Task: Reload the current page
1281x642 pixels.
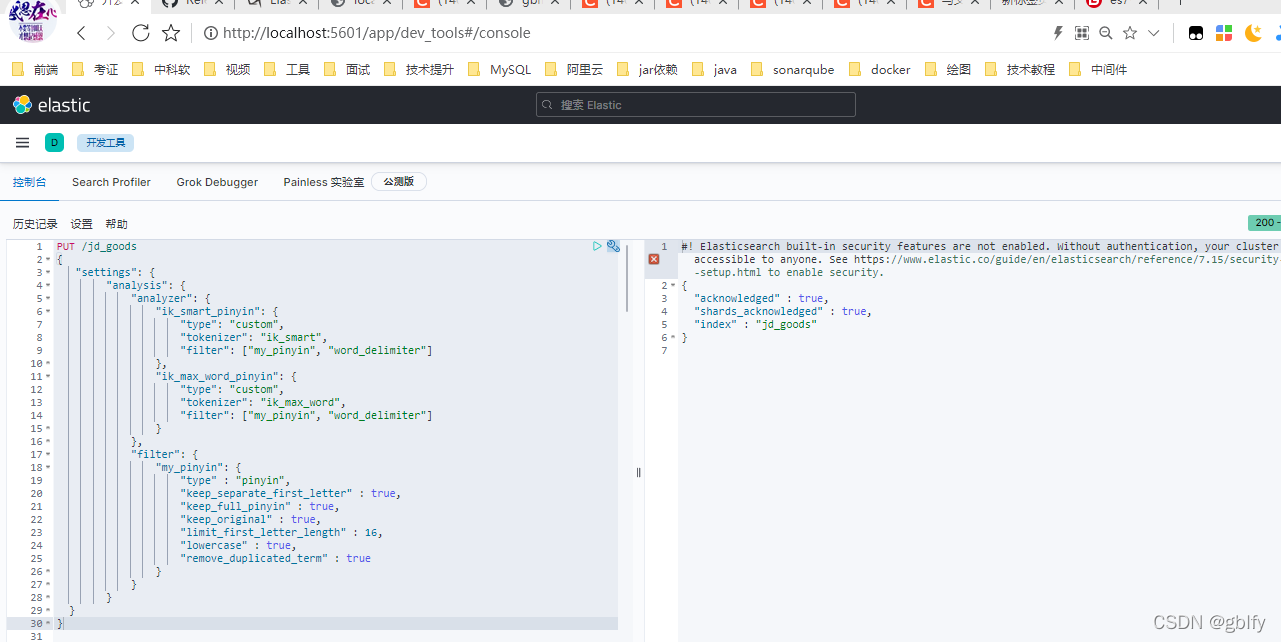Action: click(x=140, y=33)
